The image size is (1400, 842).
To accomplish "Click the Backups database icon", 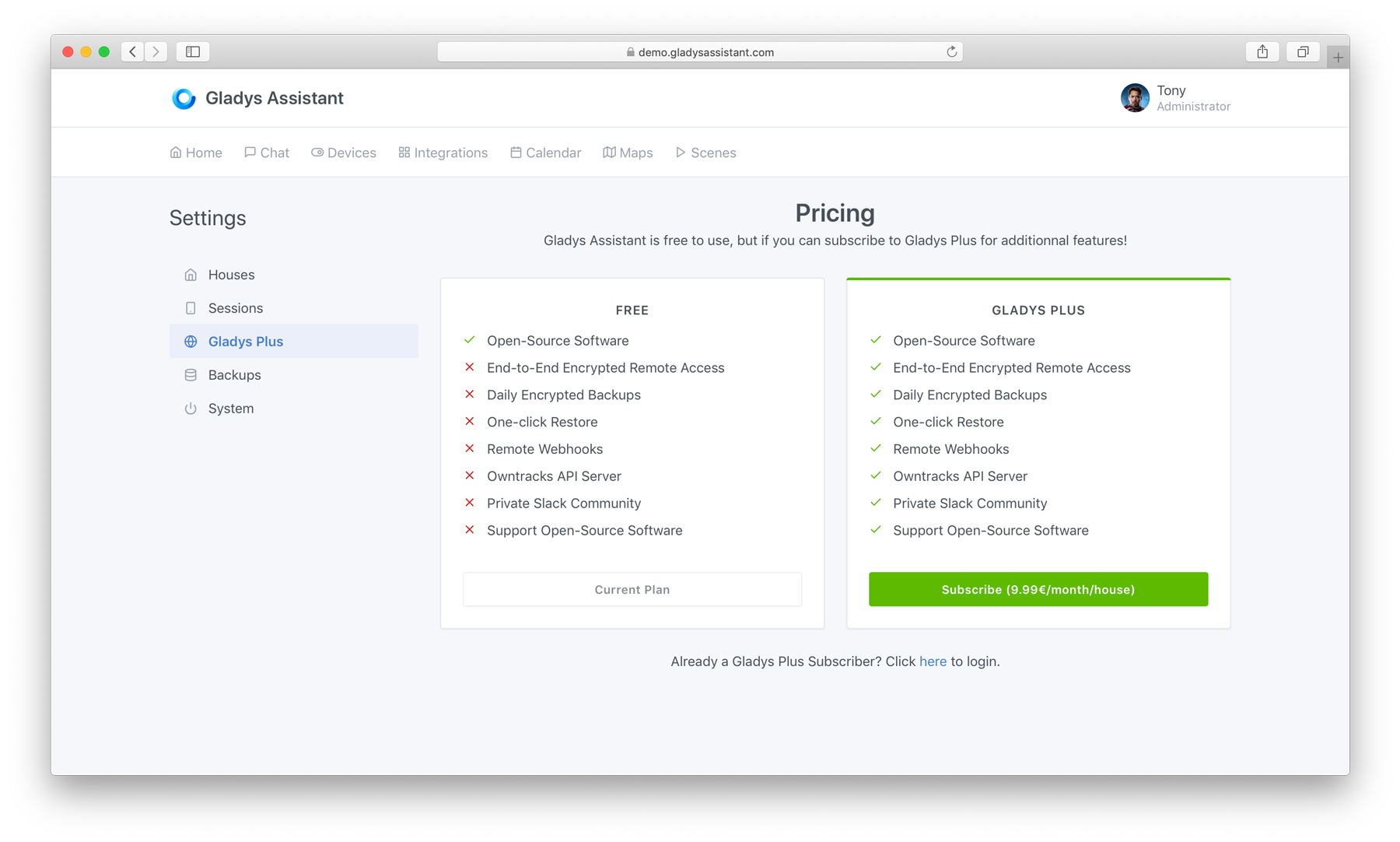I will 191,375.
